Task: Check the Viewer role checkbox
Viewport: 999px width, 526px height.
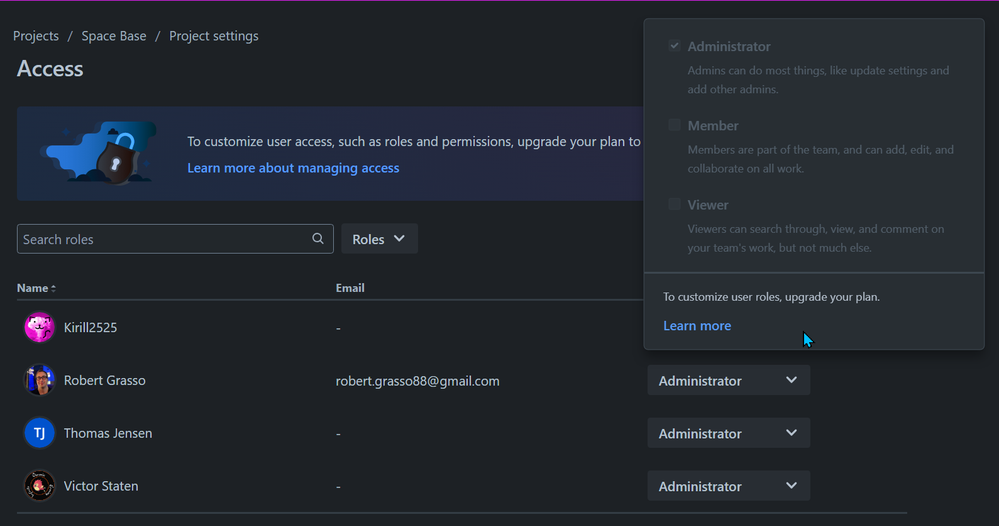Action: [x=675, y=204]
